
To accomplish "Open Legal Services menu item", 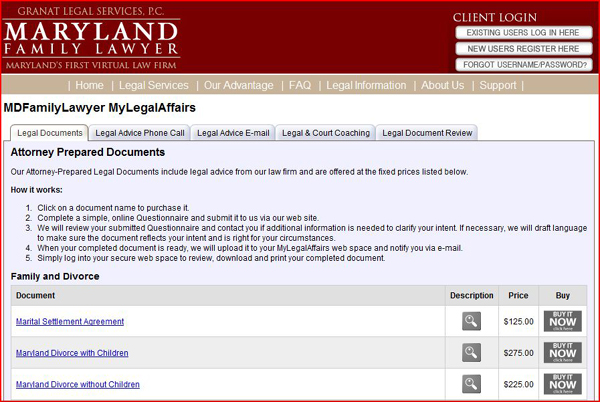I will (x=153, y=85).
